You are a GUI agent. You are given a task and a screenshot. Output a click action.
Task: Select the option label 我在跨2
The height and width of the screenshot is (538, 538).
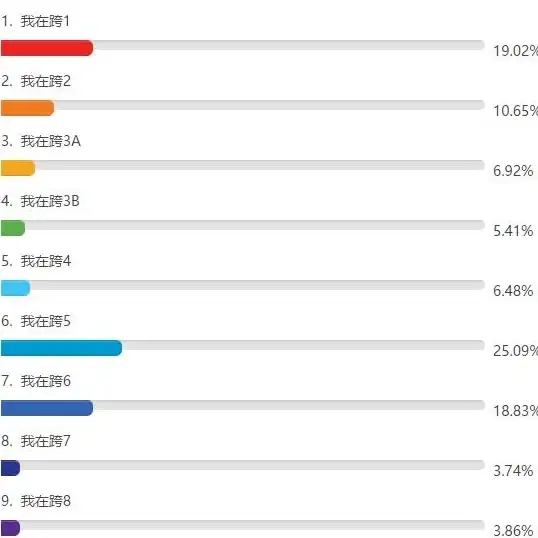click(46, 81)
